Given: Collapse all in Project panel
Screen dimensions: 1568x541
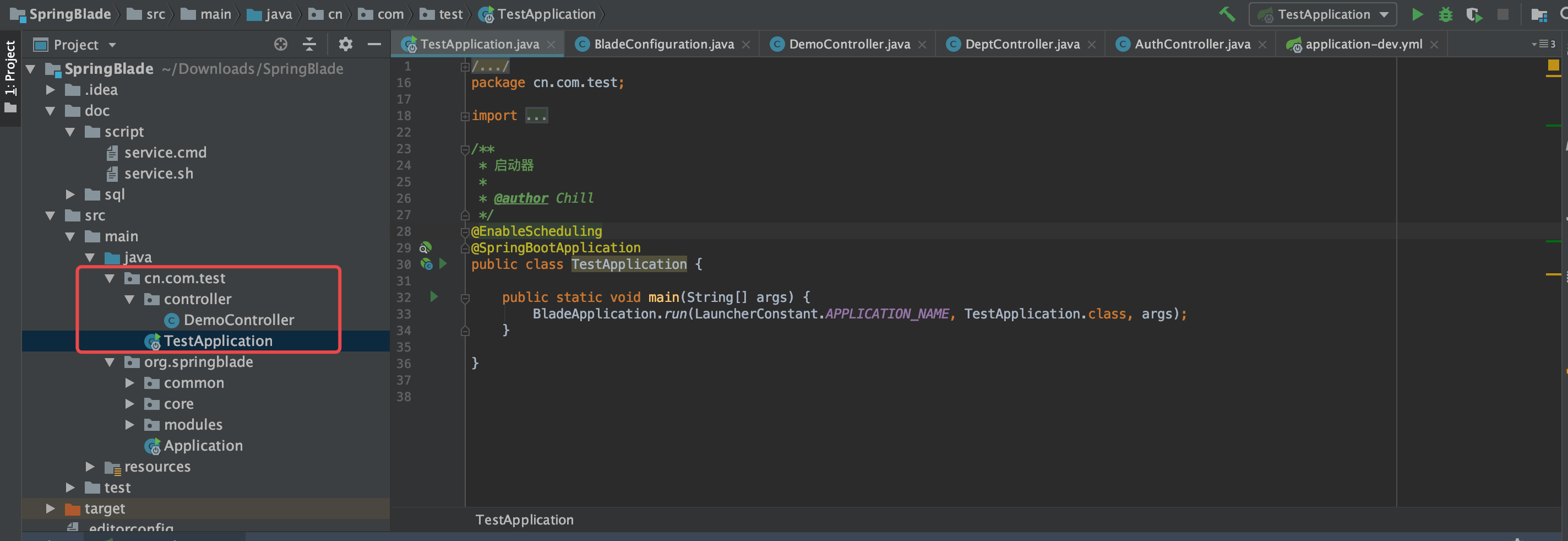Looking at the screenshot, I should pyautogui.click(x=309, y=44).
